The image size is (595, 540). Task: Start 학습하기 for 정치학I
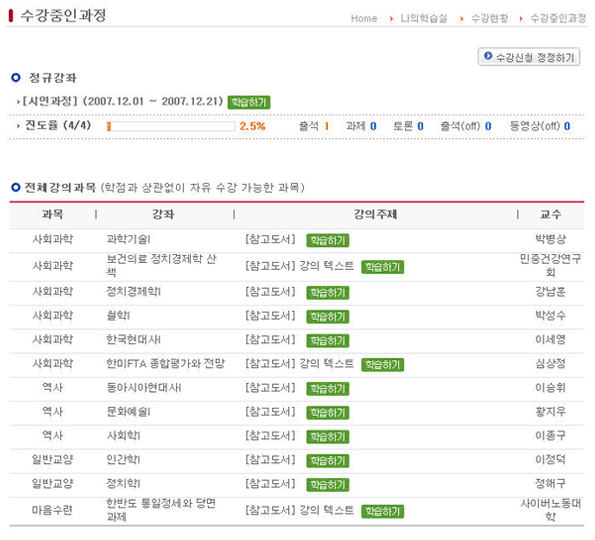click(x=328, y=485)
